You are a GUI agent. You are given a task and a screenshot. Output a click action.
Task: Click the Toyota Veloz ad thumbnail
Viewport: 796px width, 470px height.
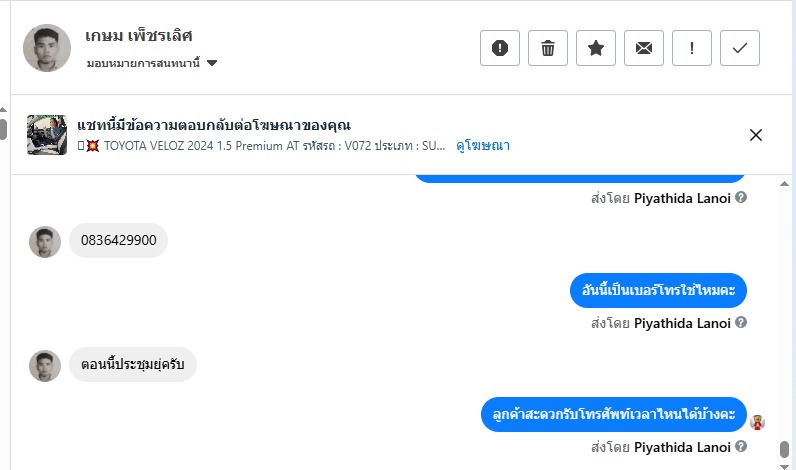click(x=46, y=135)
